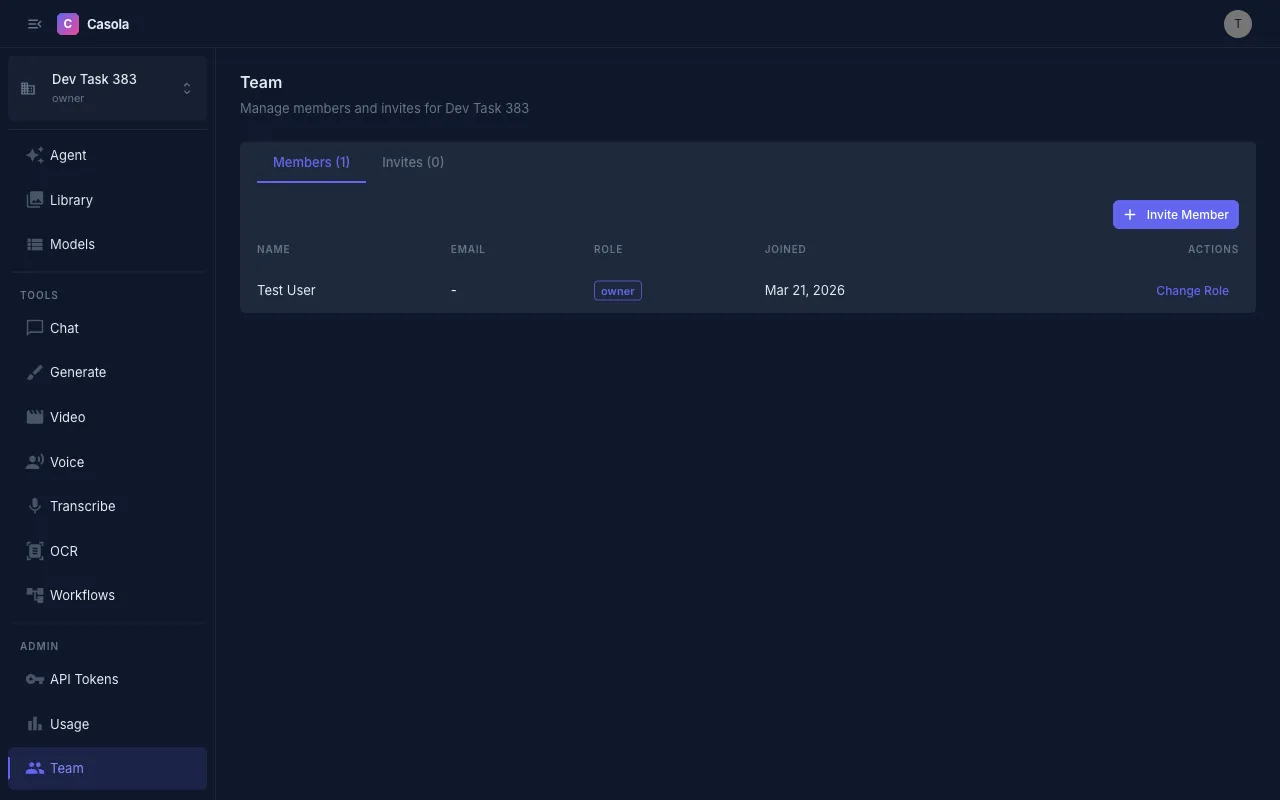Viewport: 1280px width, 800px height.
Task: Select the OCR tool
Action: [63, 551]
